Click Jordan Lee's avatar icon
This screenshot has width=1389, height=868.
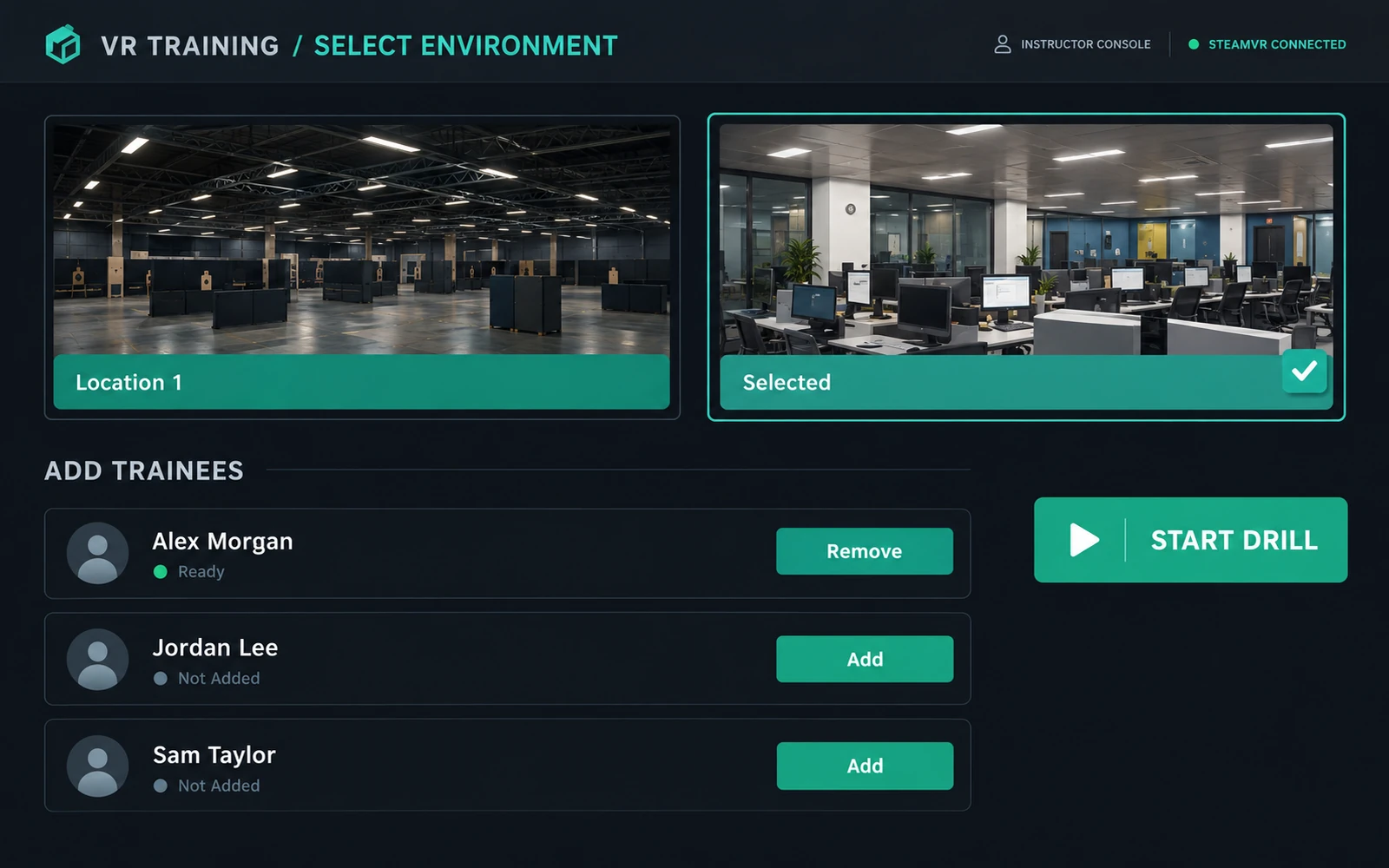pos(97,660)
